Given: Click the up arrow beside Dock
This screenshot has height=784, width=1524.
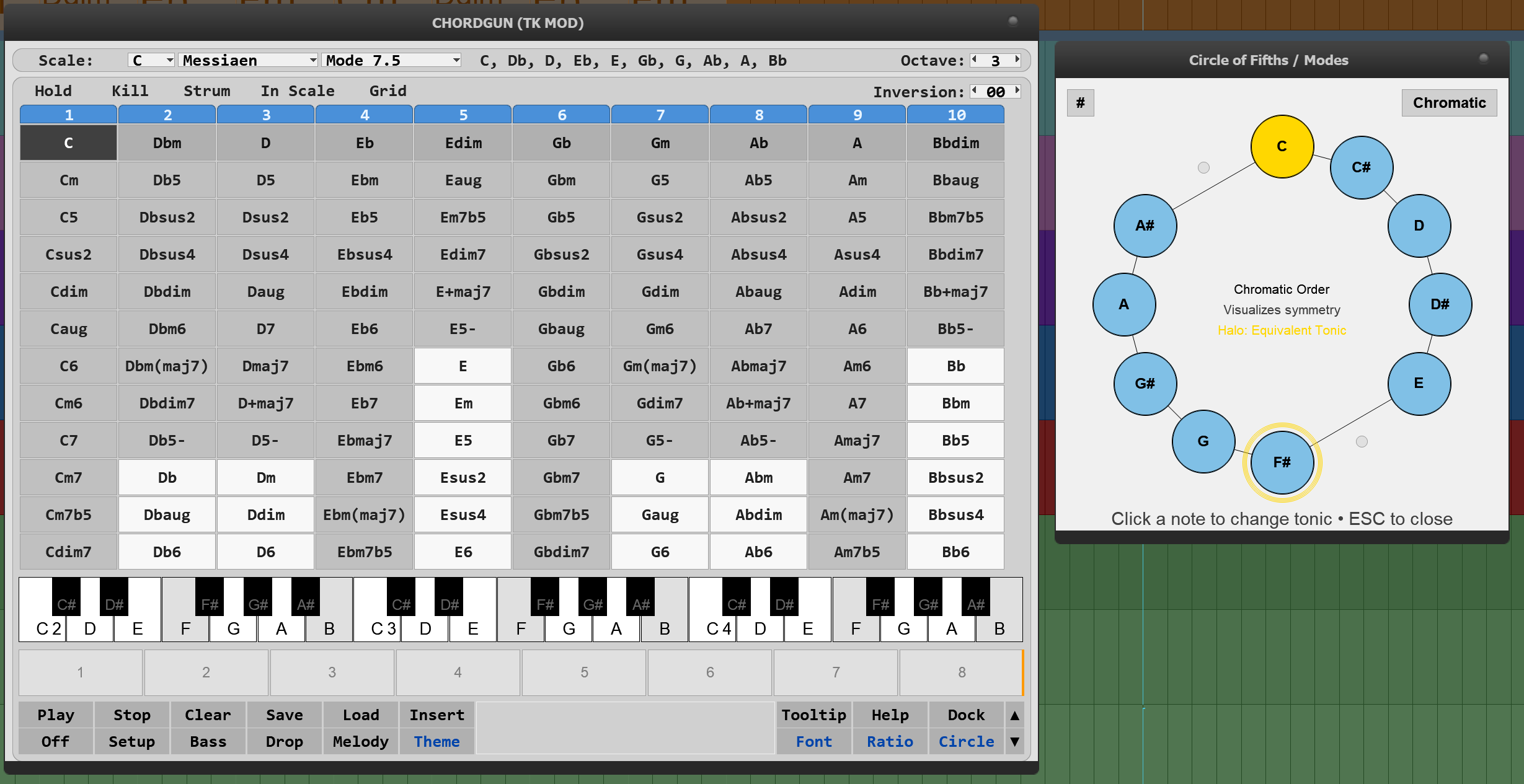Looking at the screenshot, I should click(x=1014, y=715).
